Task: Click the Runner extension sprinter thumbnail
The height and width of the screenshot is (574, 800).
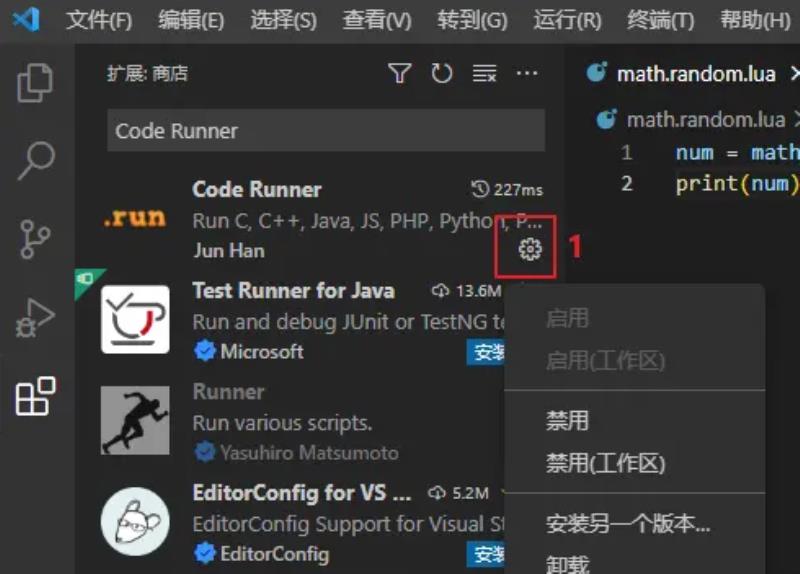Action: [135, 420]
